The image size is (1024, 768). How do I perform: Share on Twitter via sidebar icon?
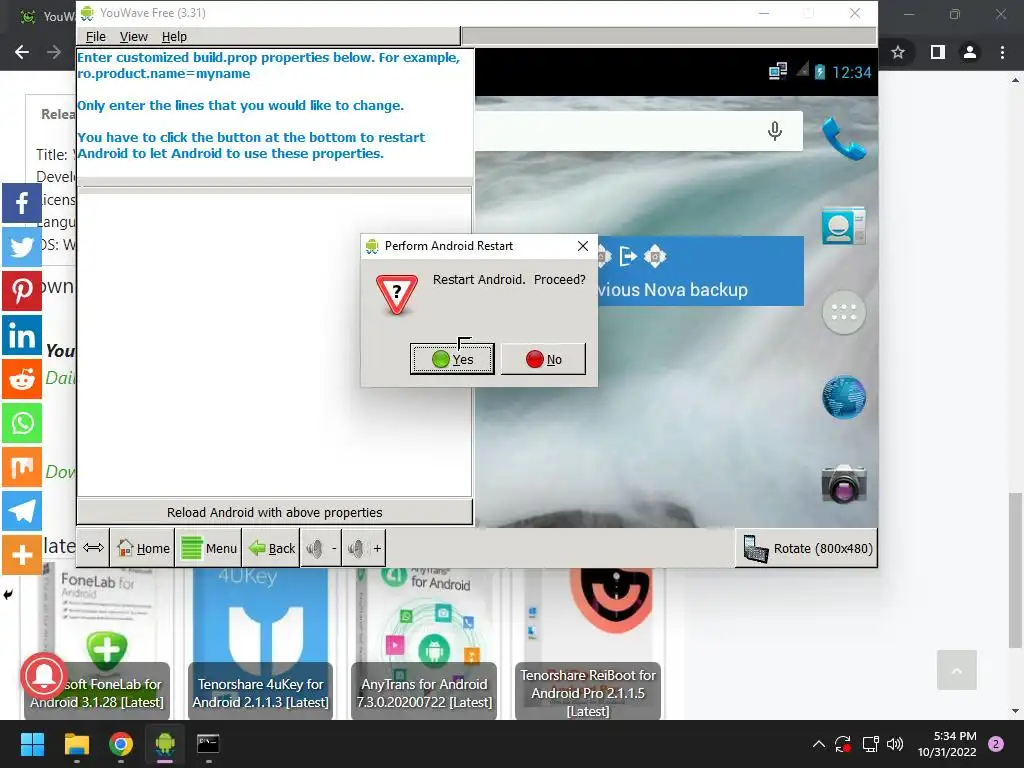[x=22, y=247]
